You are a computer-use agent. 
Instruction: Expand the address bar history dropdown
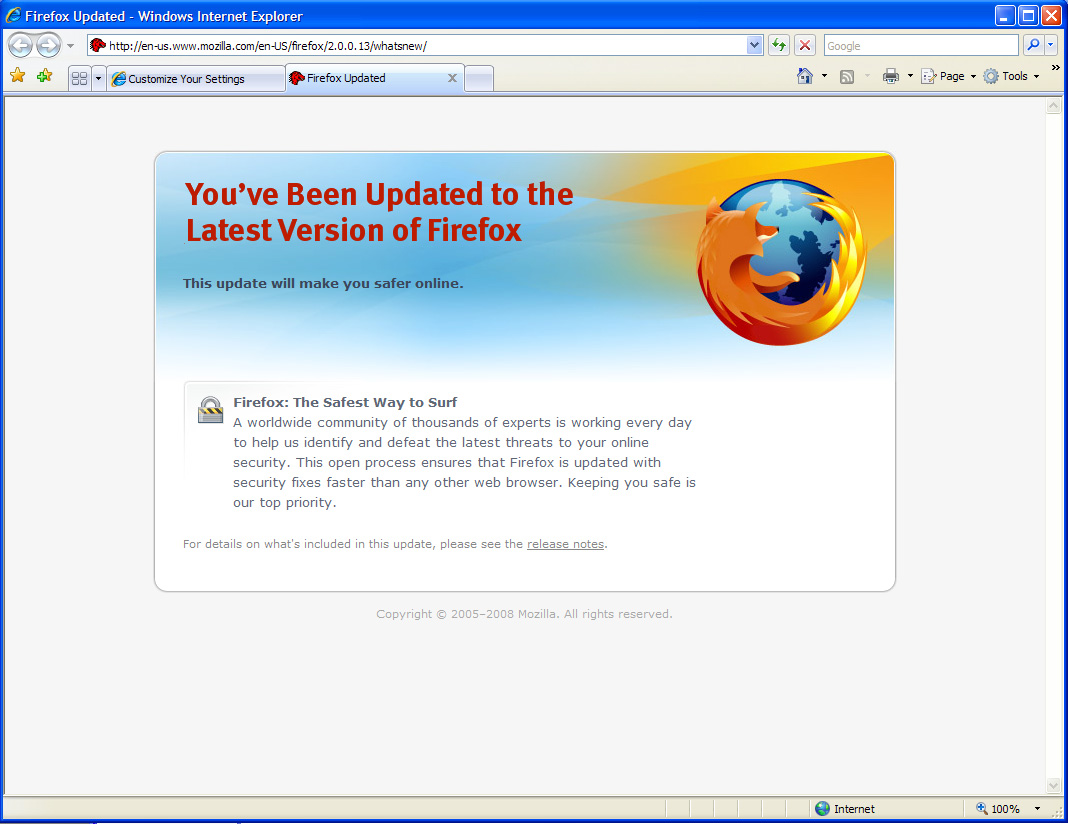tap(754, 46)
